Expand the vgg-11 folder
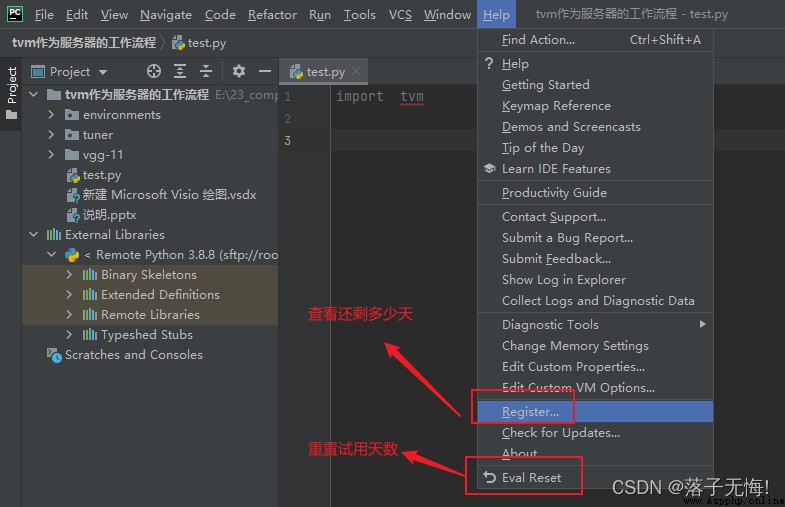 pos(51,155)
